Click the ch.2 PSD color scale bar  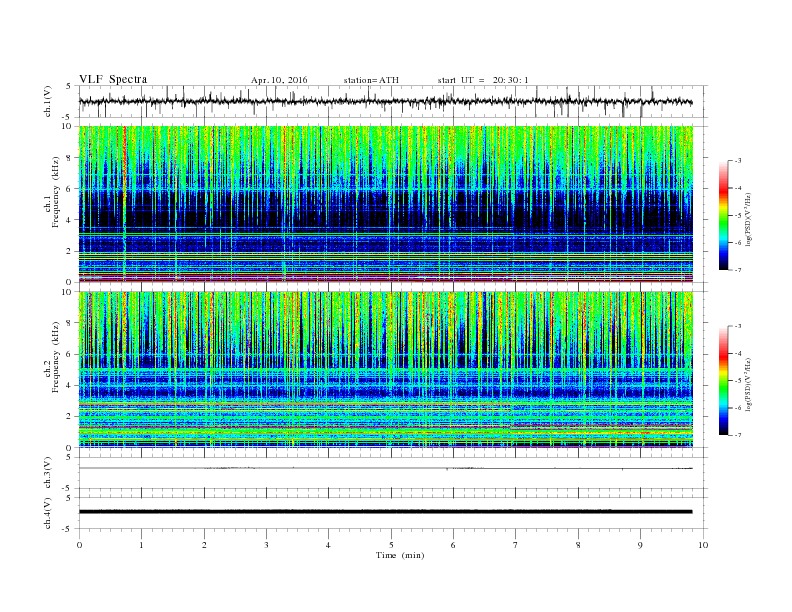click(724, 380)
